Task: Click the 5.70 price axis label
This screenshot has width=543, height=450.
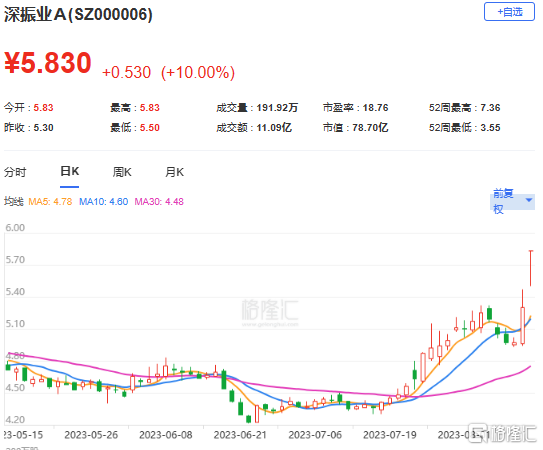Action: pos(15,260)
